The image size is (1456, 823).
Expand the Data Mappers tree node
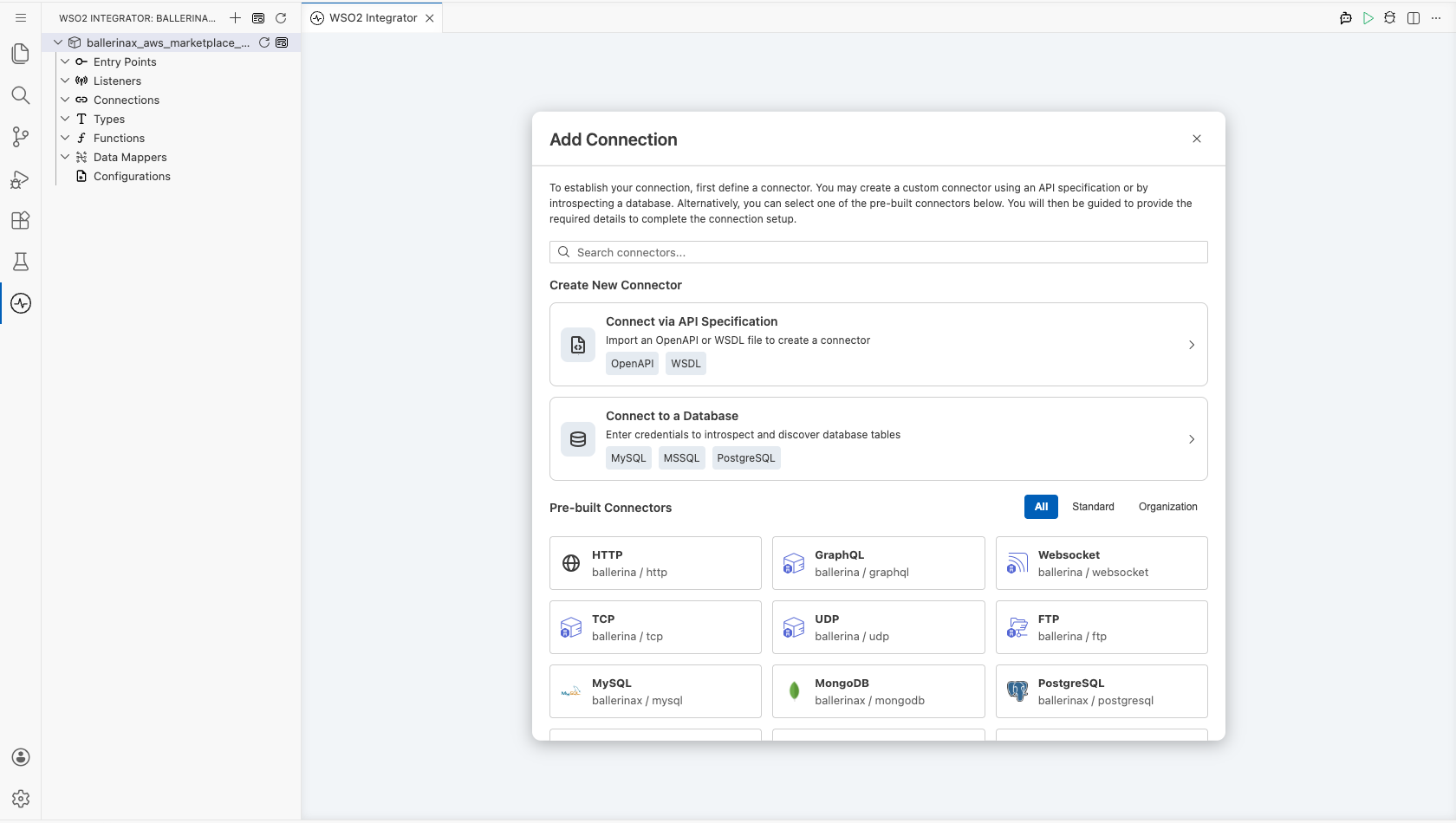pyautogui.click(x=65, y=157)
